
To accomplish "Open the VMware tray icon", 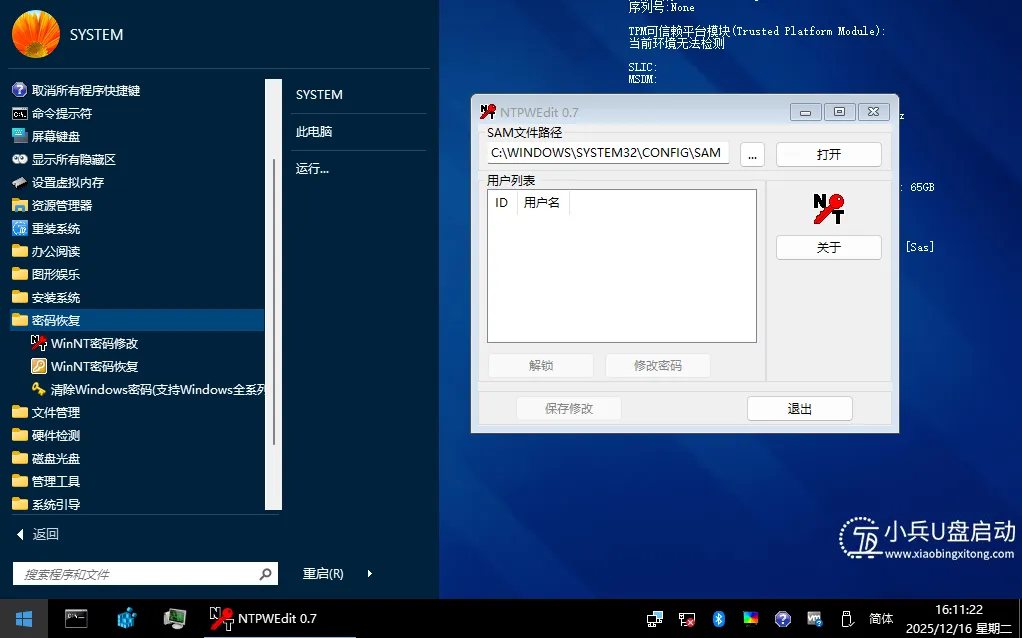I will click(814, 618).
